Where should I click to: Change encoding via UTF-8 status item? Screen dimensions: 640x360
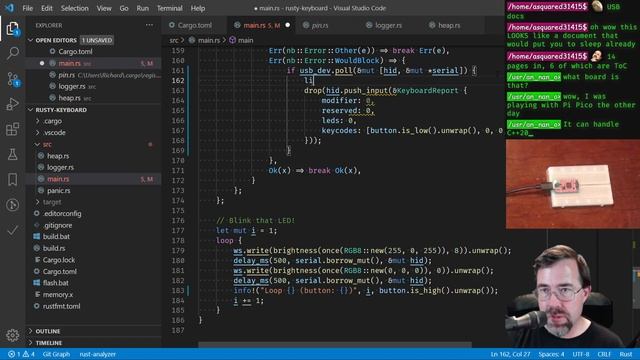pyautogui.click(x=581, y=354)
